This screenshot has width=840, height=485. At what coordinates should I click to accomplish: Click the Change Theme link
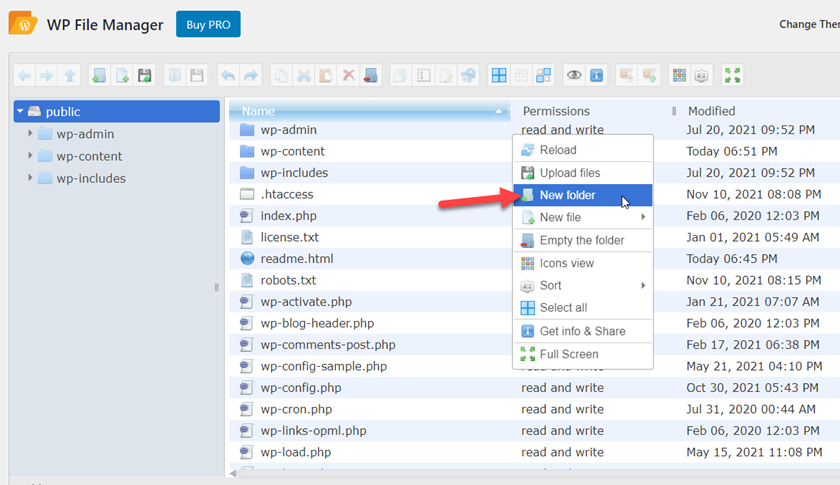click(x=809, y=24)
